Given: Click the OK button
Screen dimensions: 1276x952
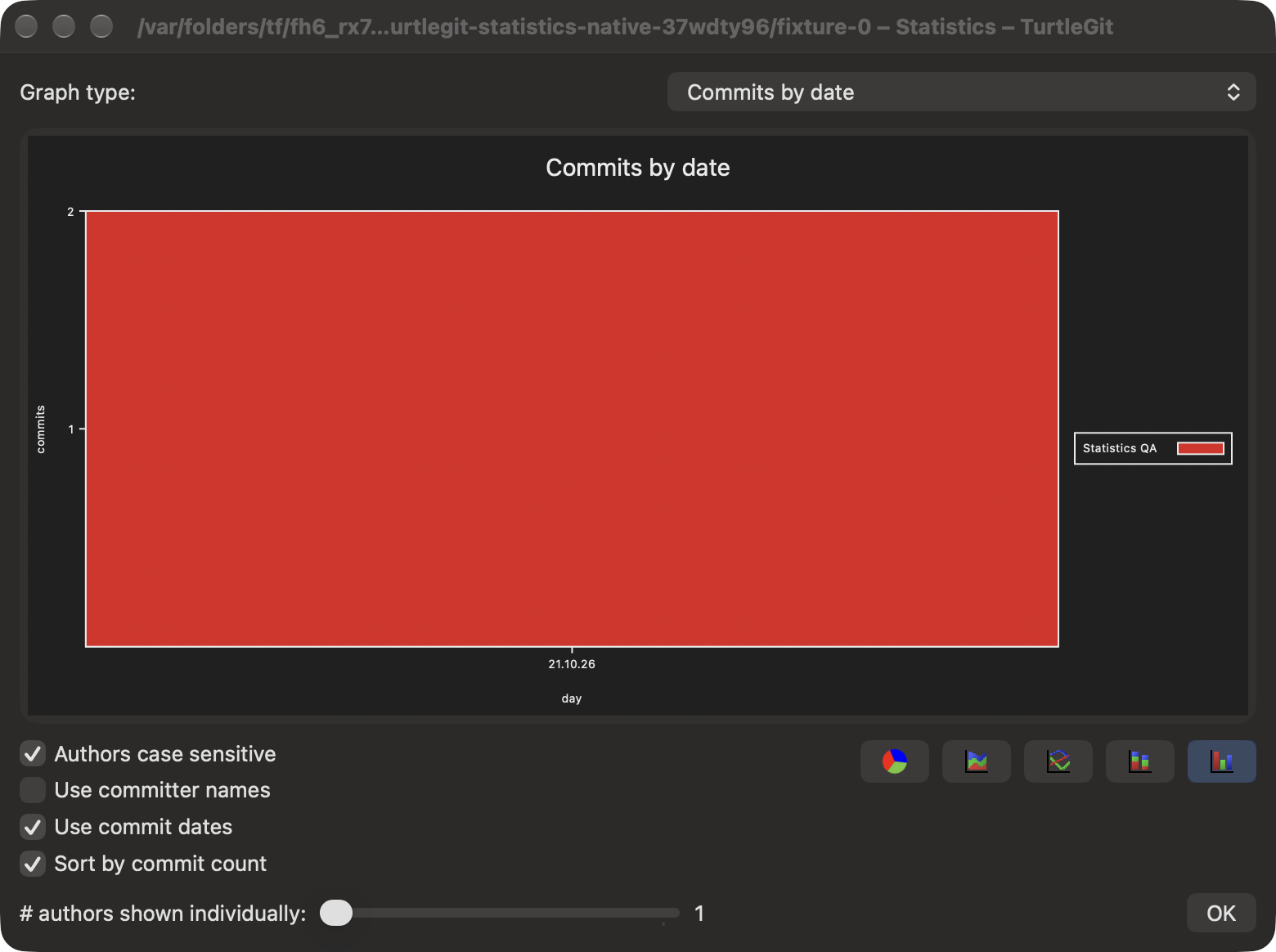Looking at the screenshot, I should coord(1221,913).
